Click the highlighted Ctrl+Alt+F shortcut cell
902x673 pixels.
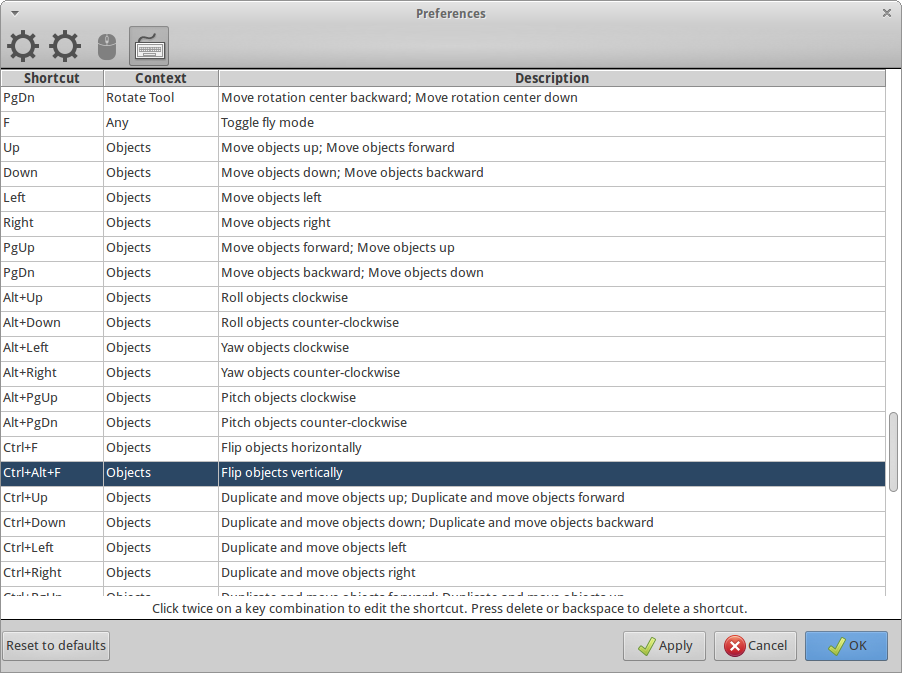coord(51,473)
